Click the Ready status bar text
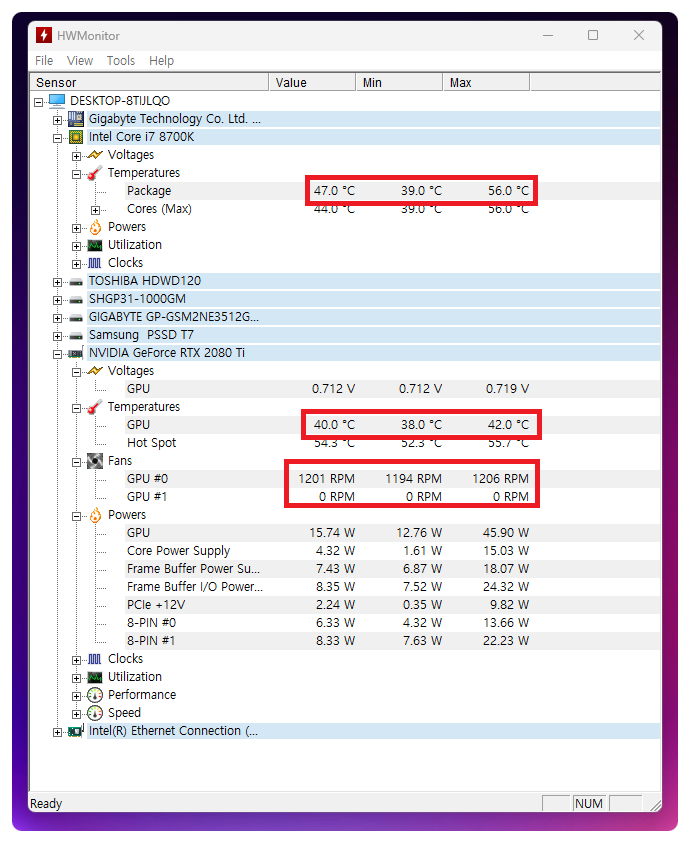 (46, 804)
